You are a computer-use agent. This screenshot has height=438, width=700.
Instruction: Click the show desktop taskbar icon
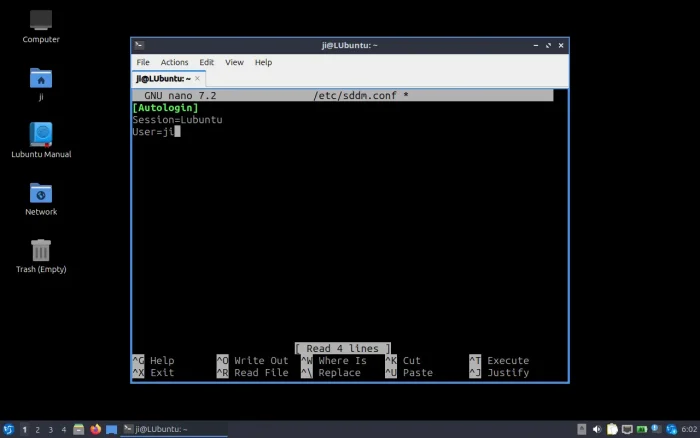pos(112,429)
